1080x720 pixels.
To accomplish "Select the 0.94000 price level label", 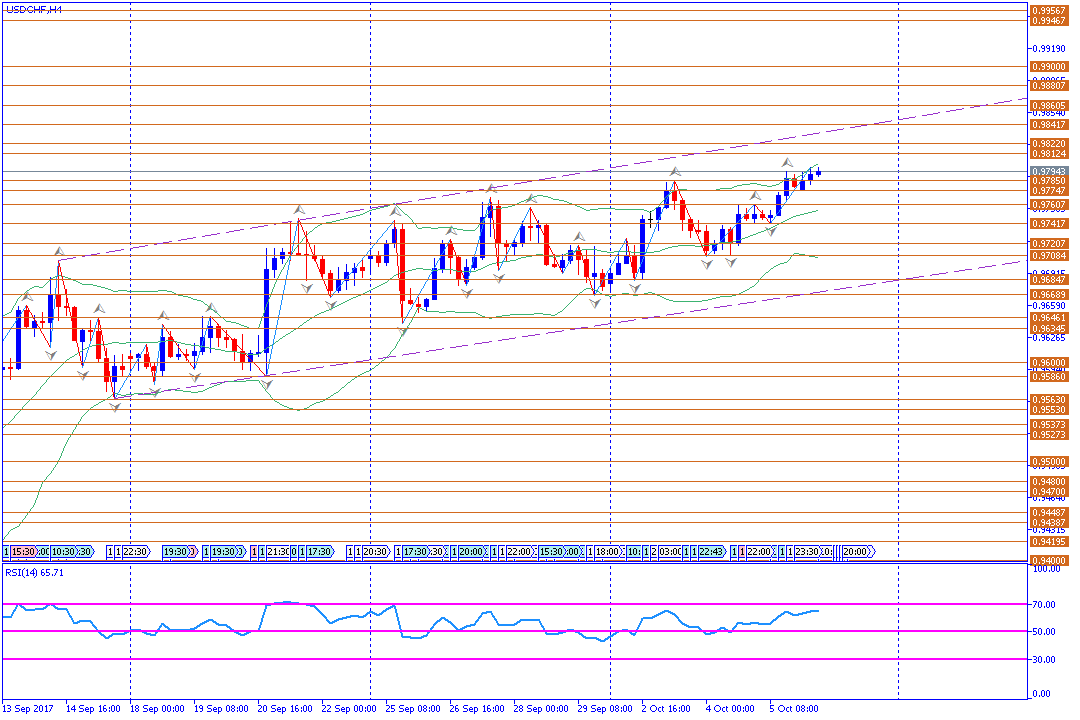I will 1048,560.
